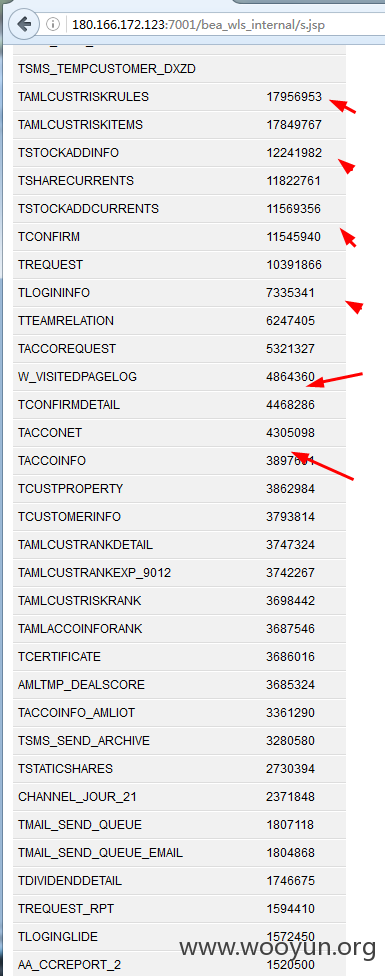Select the row count 11569356
This screenshot has height=976, width=385.
click(x=294, y=209)
